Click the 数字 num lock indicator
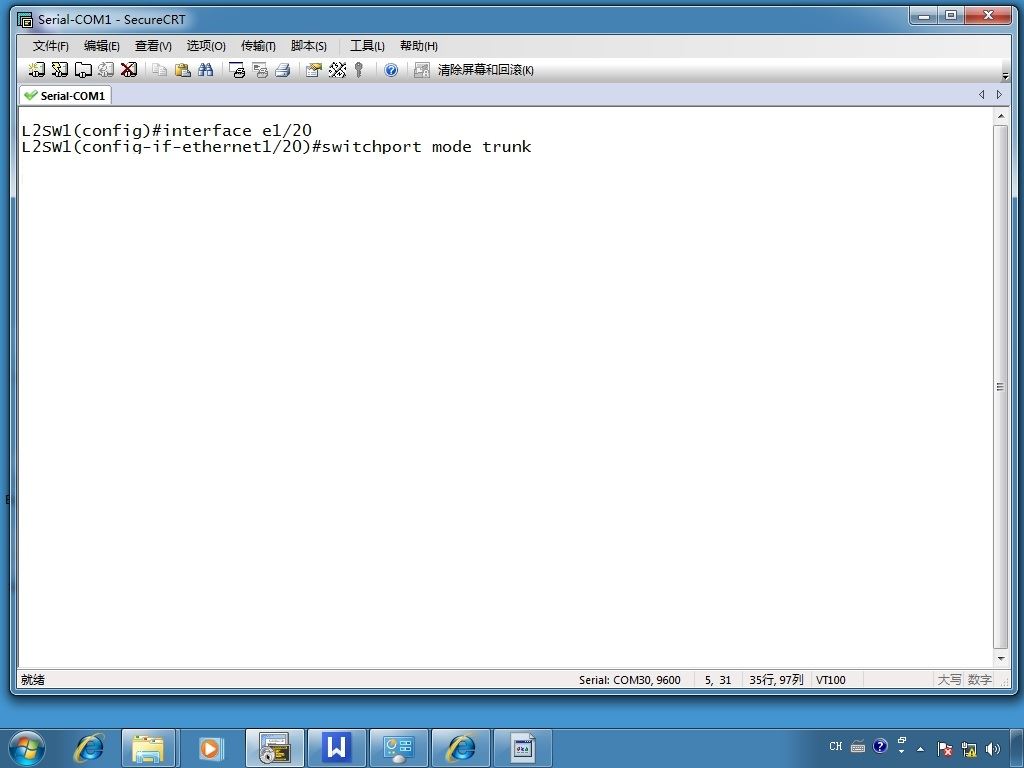Viewport: 1024px width, 768px height. point(980,680)
